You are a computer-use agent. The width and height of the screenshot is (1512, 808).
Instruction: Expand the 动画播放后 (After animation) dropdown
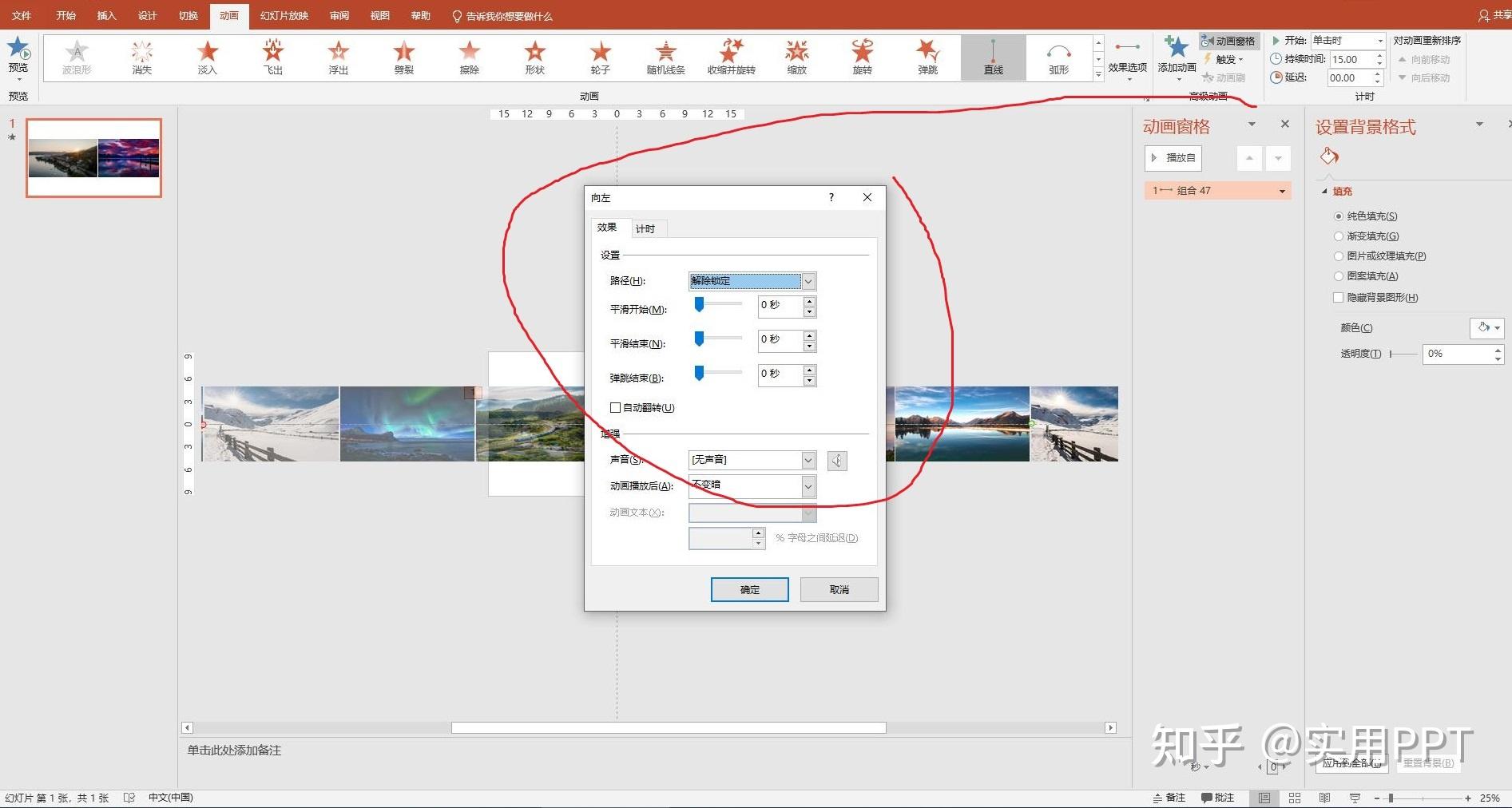[808, 486]
